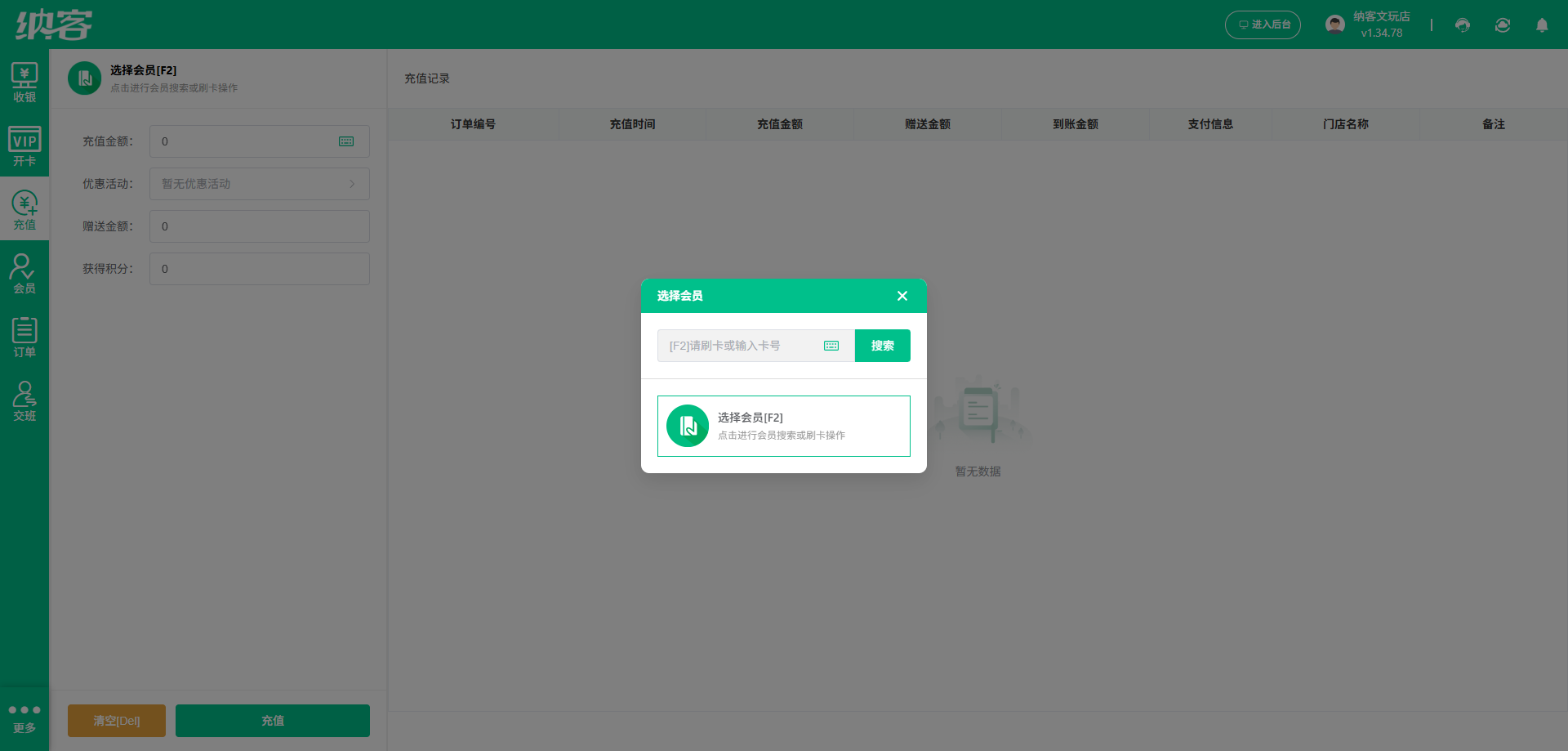Viewport: 1568px width, 751px height.
Task: Open the 收银 cashier sidebar icon
Action: (x=24, y=83)
